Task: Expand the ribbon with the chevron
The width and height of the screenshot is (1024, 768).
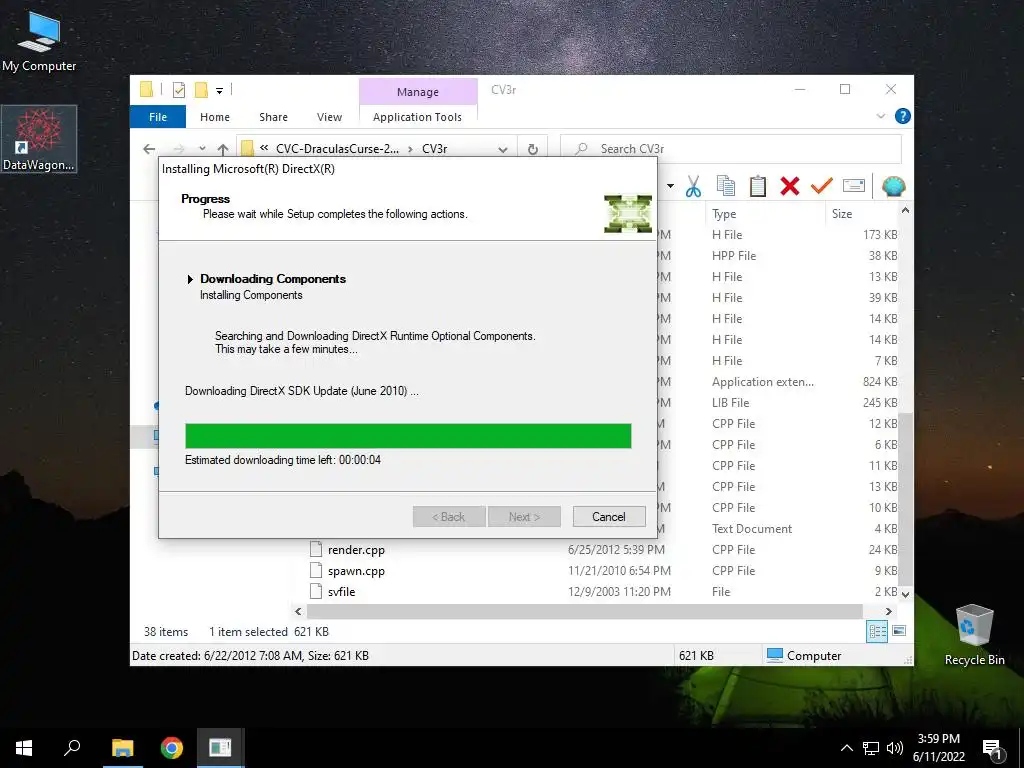Action: coord(880,116)
